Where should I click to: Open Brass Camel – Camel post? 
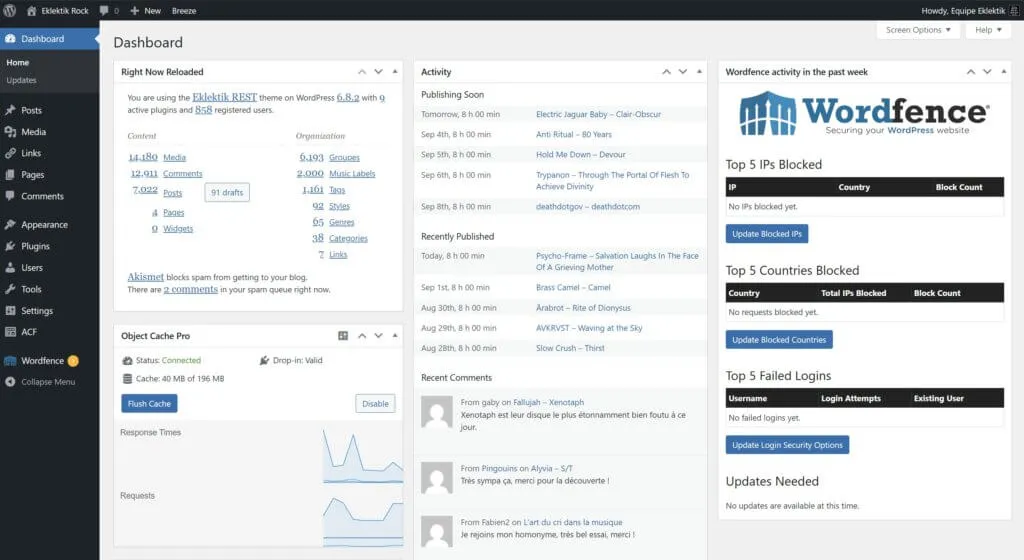573,287
